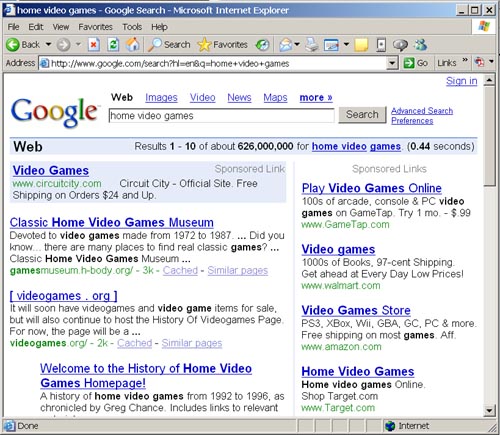Open History of Home Video Games Homepage
Image resolution: width=500 pixels, height=435 pixels.
click(x=146, y=376)
